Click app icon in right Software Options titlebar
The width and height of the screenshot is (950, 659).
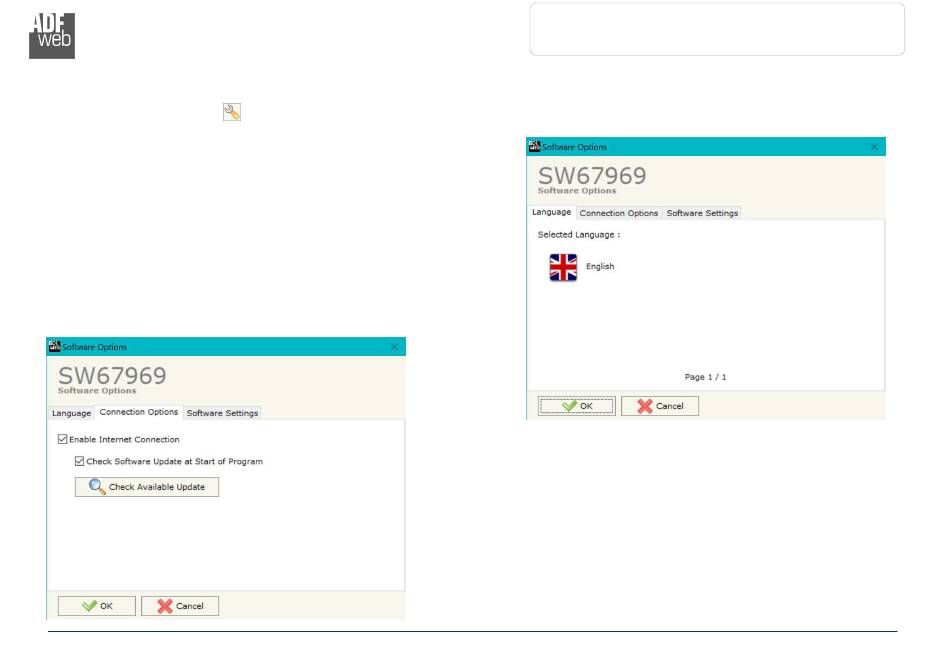coord(534,147)
